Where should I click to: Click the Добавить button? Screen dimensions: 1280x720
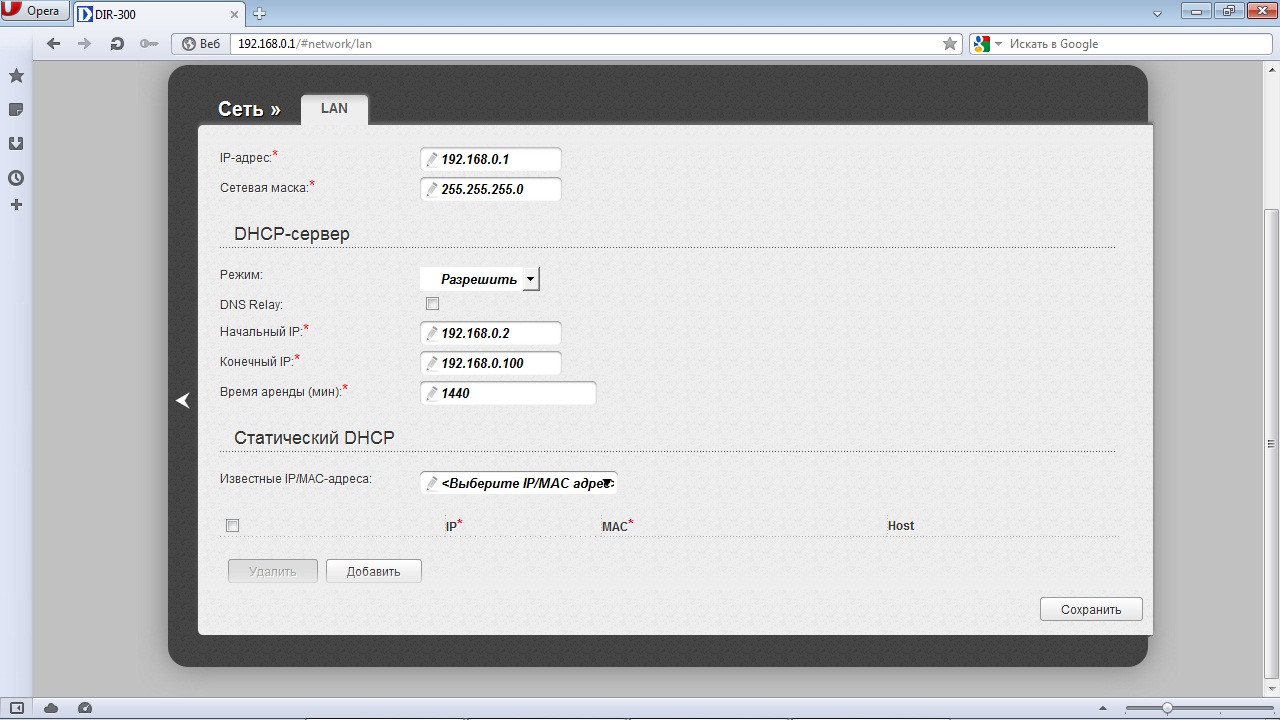click(374, 571)
